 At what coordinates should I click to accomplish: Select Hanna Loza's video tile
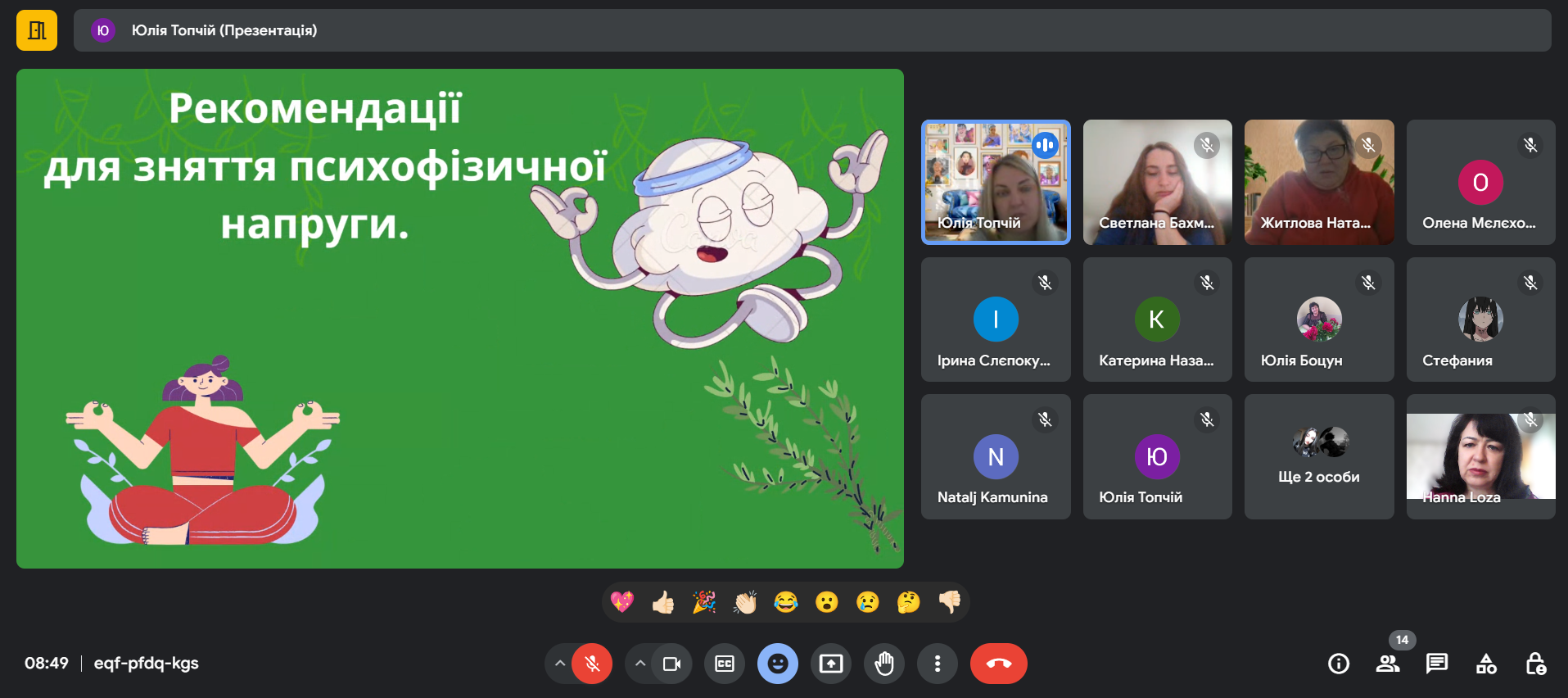(1480, 456)
